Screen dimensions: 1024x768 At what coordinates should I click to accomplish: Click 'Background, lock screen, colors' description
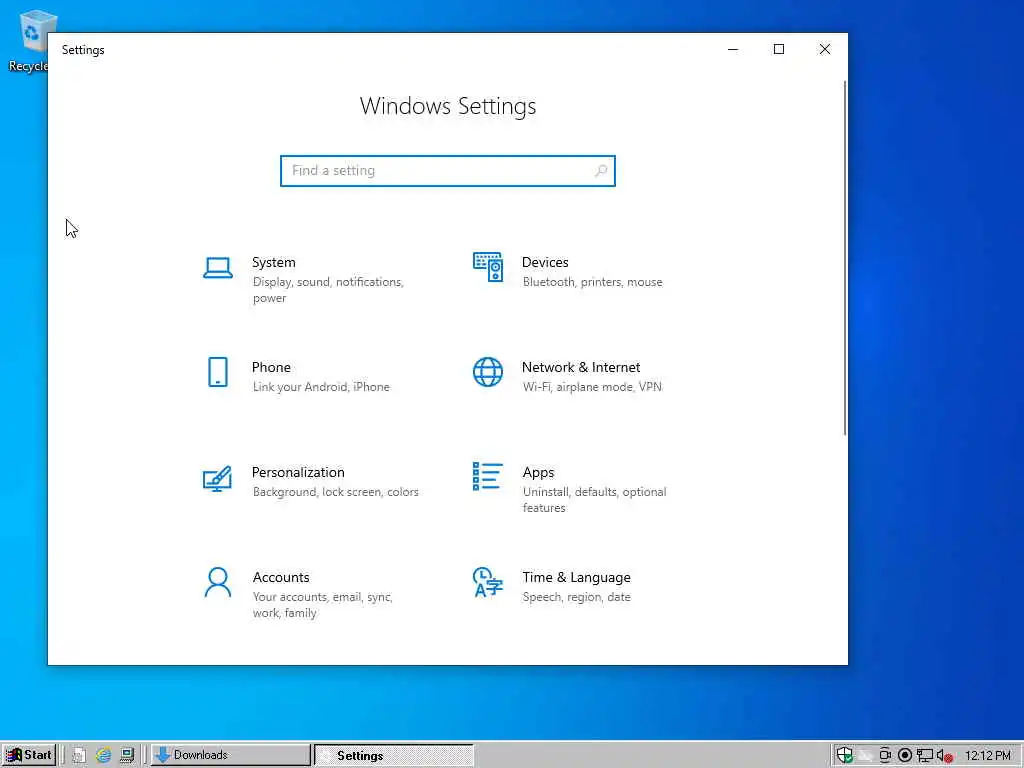[x=336, y=492]
